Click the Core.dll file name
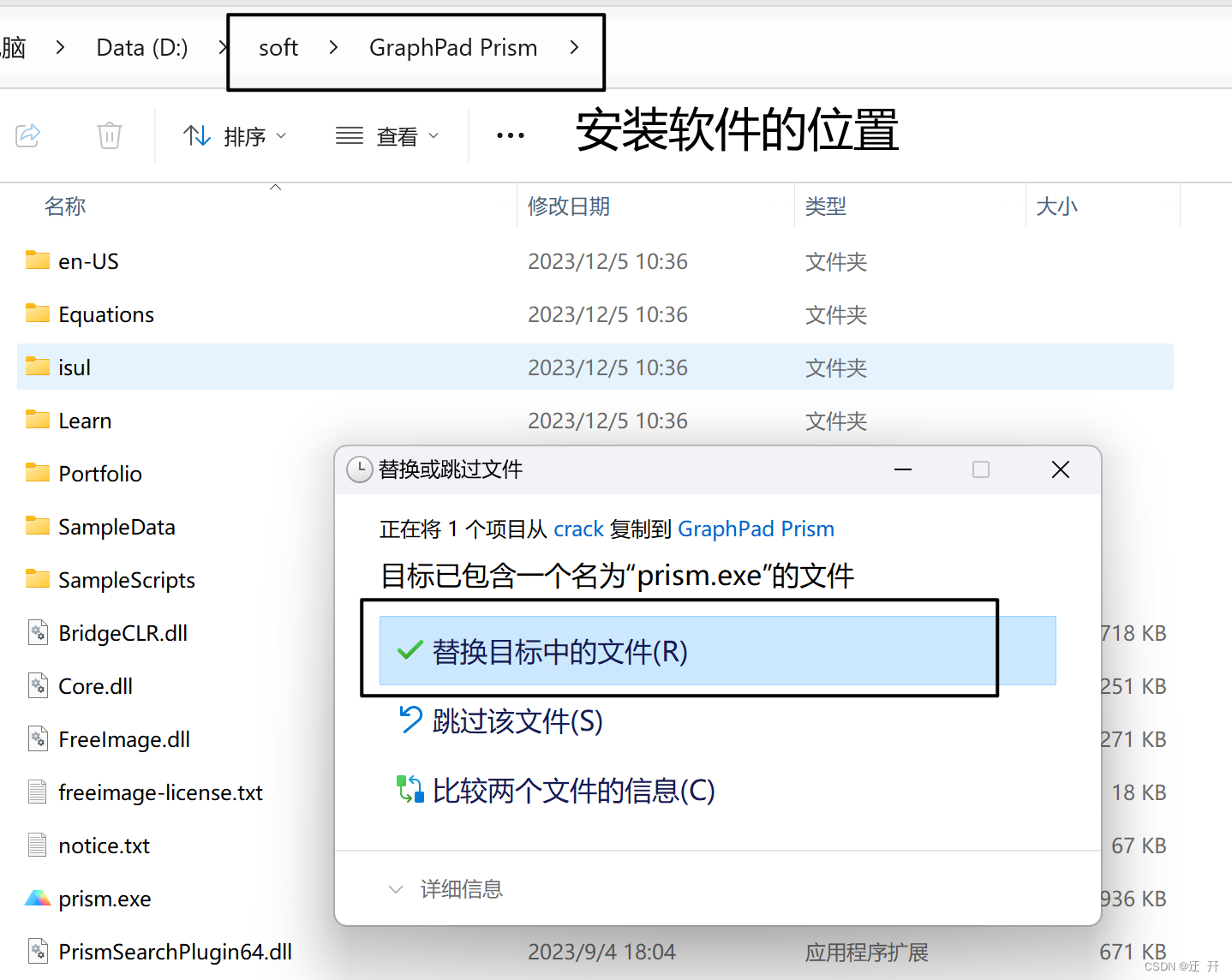The height and width of the screenshot is (980, 1232). (x=95, y=686)
